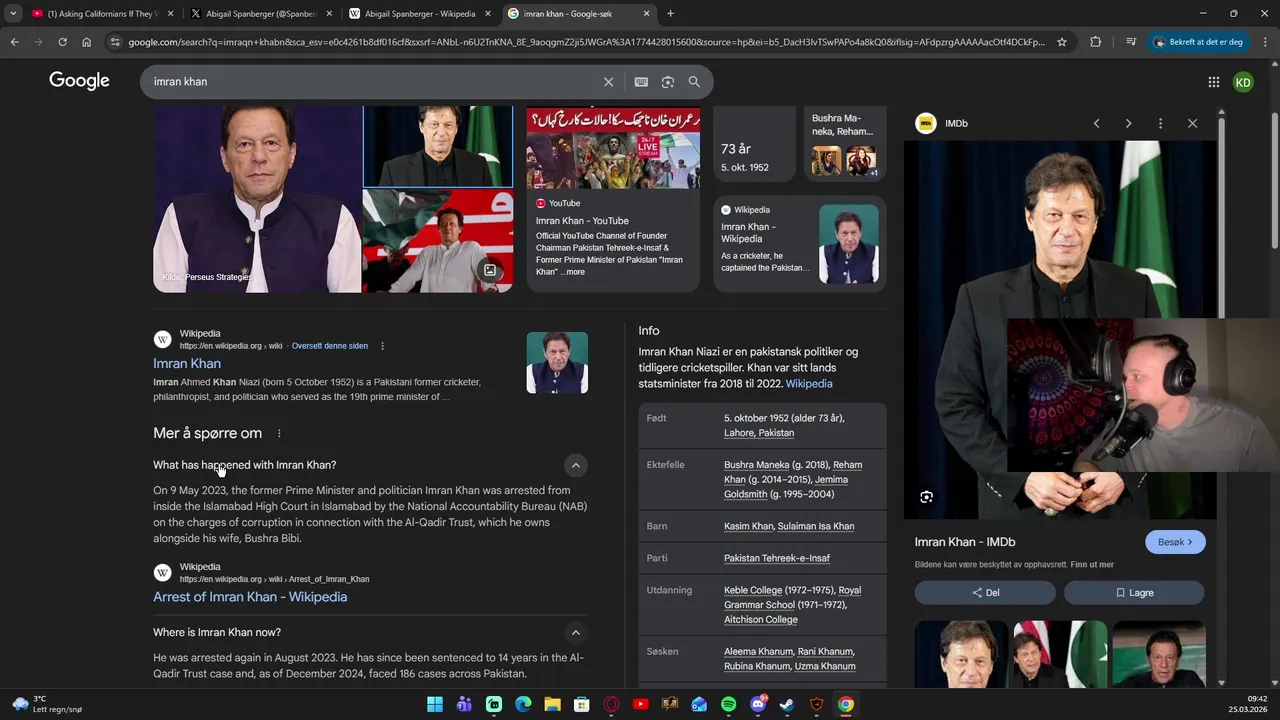
Task: Open the tab search dropdown arrow
Action: click(x=12, y=14)
